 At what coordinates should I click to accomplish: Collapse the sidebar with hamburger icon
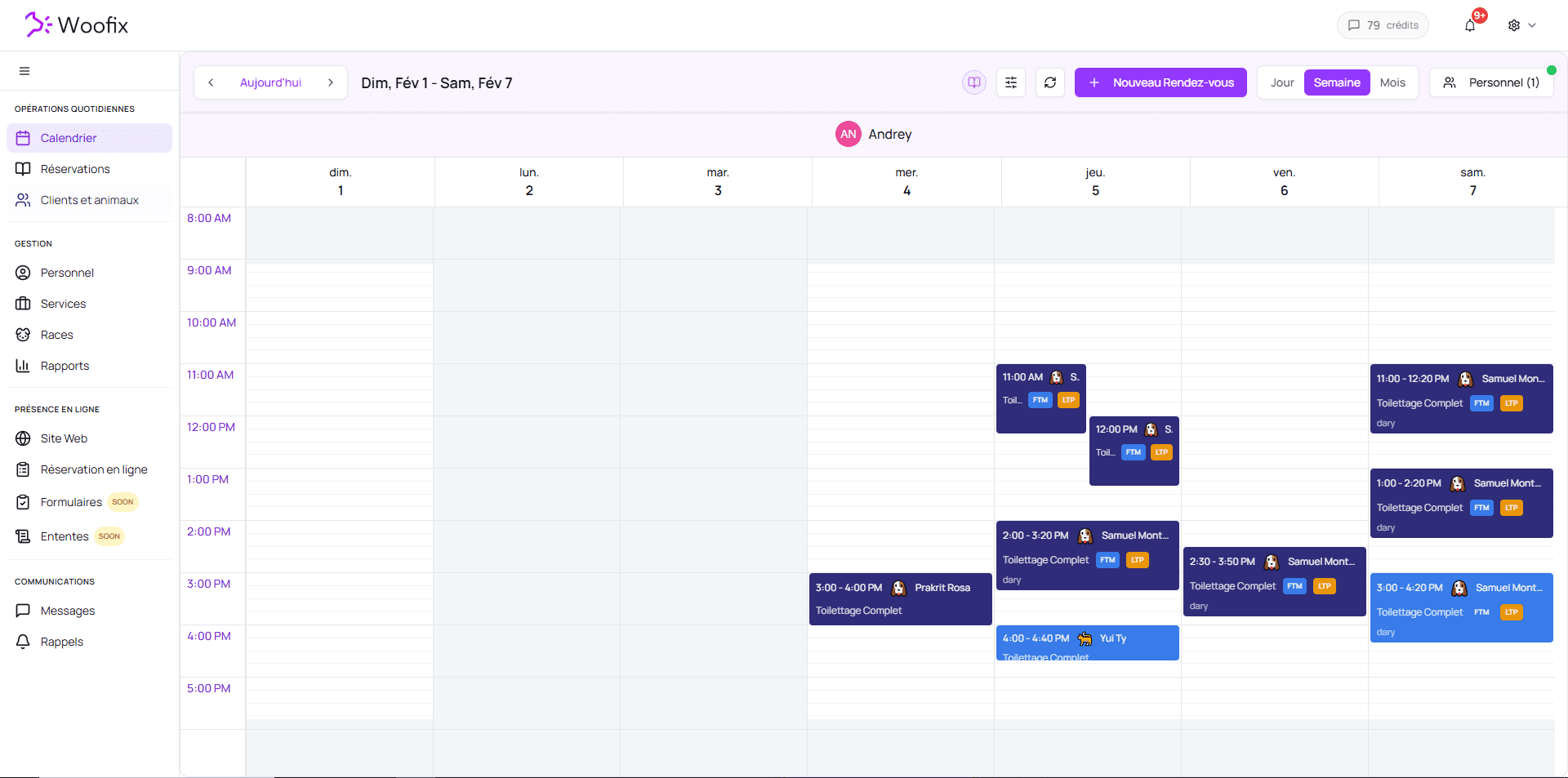[x=24, y=71]
